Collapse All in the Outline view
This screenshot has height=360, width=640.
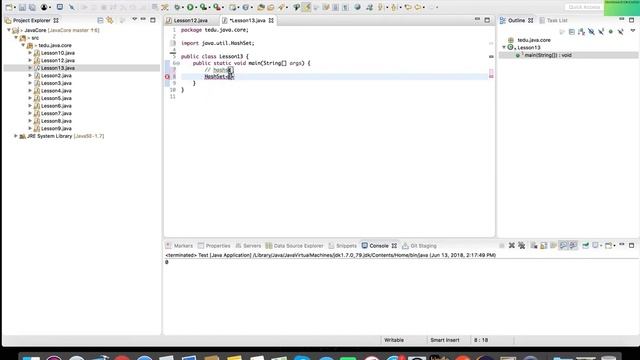click(571, 32)
